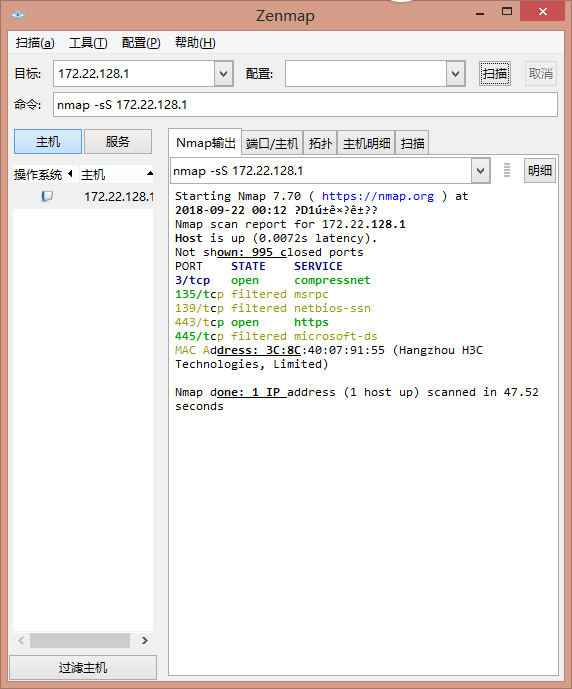
Task: Select host row 172.22.128.1 in list
Action: click(83, 196)
